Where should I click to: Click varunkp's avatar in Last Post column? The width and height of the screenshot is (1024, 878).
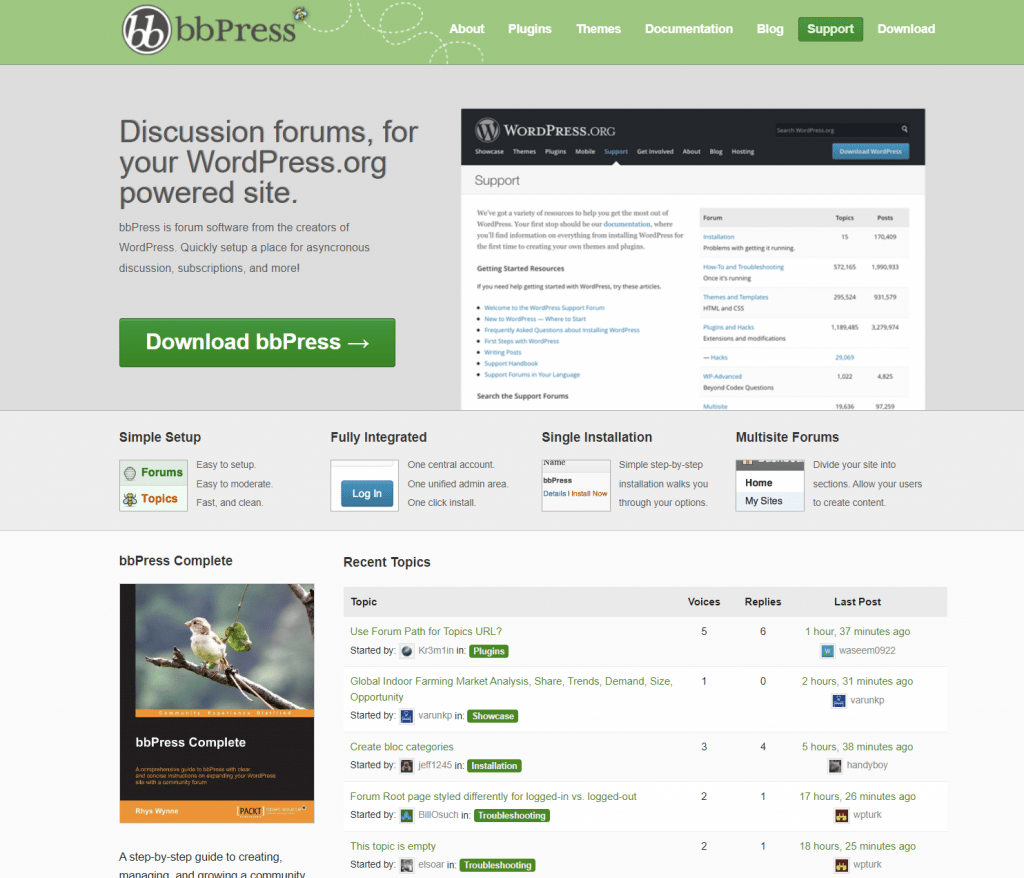point(839,700)
